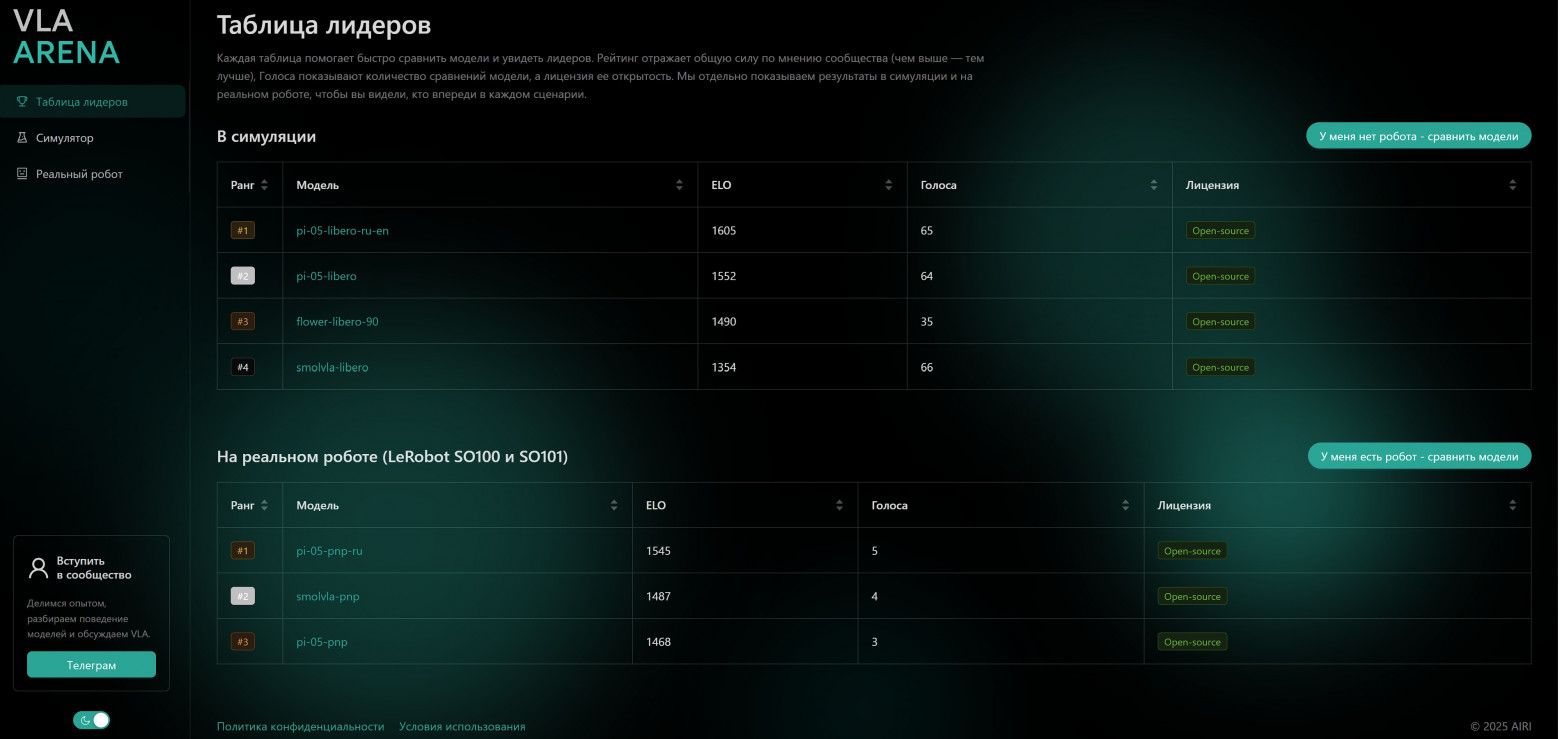The image size is (1560, 739).
Task: Sort simulation table by Модель sort arrows
Action: tap(680, 185)
